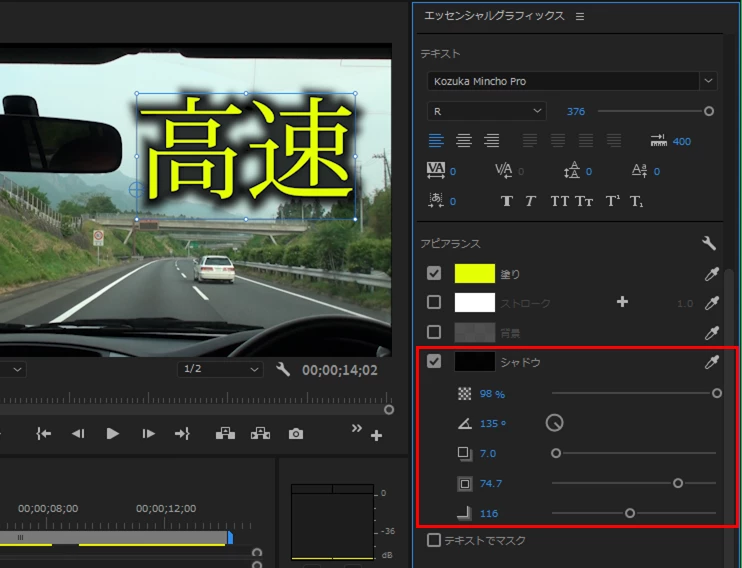The width and height of the screenshot is (742, 568).
Task: Adjust the shadow size slider handle
Action: pyautogui.click(x=678, y=483)
